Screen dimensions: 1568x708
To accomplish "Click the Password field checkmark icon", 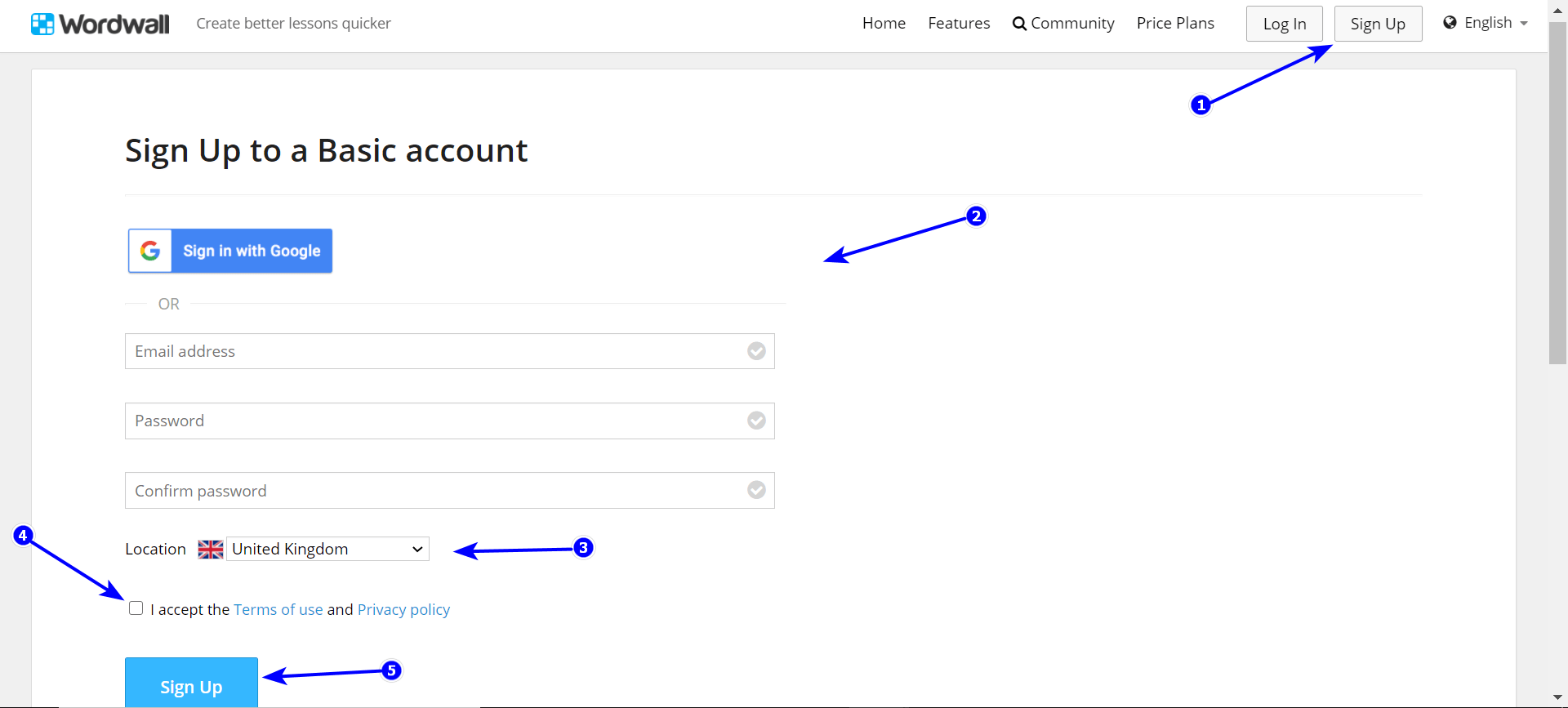I will pyautogui.click(x=757, y=421).
